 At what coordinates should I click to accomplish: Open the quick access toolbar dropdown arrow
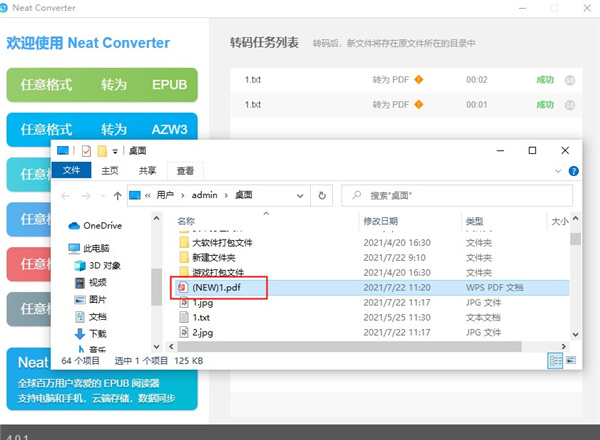pos(116,151)
